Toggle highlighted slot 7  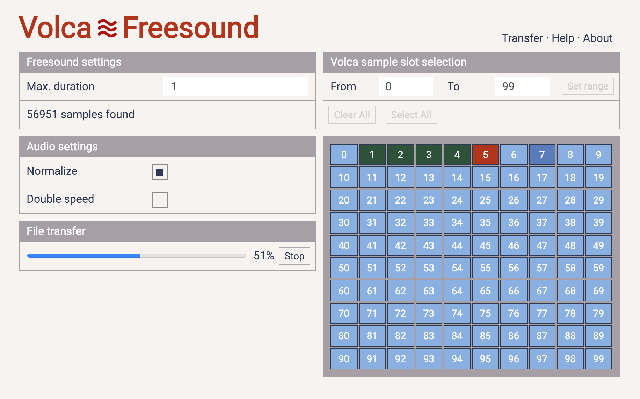(x=542, y=155)
